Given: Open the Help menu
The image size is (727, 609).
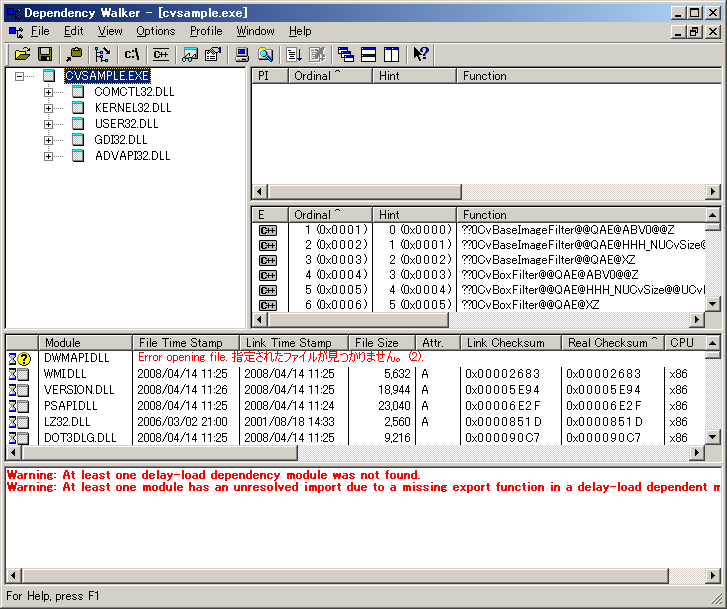Looking at the screenshot, I should coord(300,31).
